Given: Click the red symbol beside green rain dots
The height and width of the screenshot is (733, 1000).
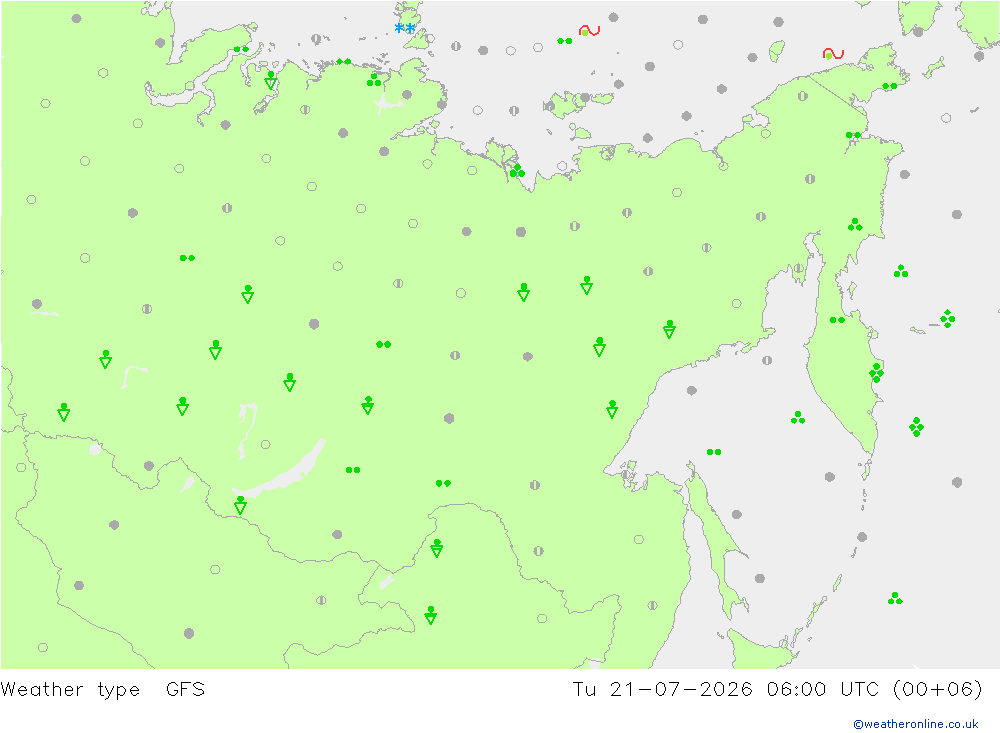Looking at the screenshot, I should (589, 30).
